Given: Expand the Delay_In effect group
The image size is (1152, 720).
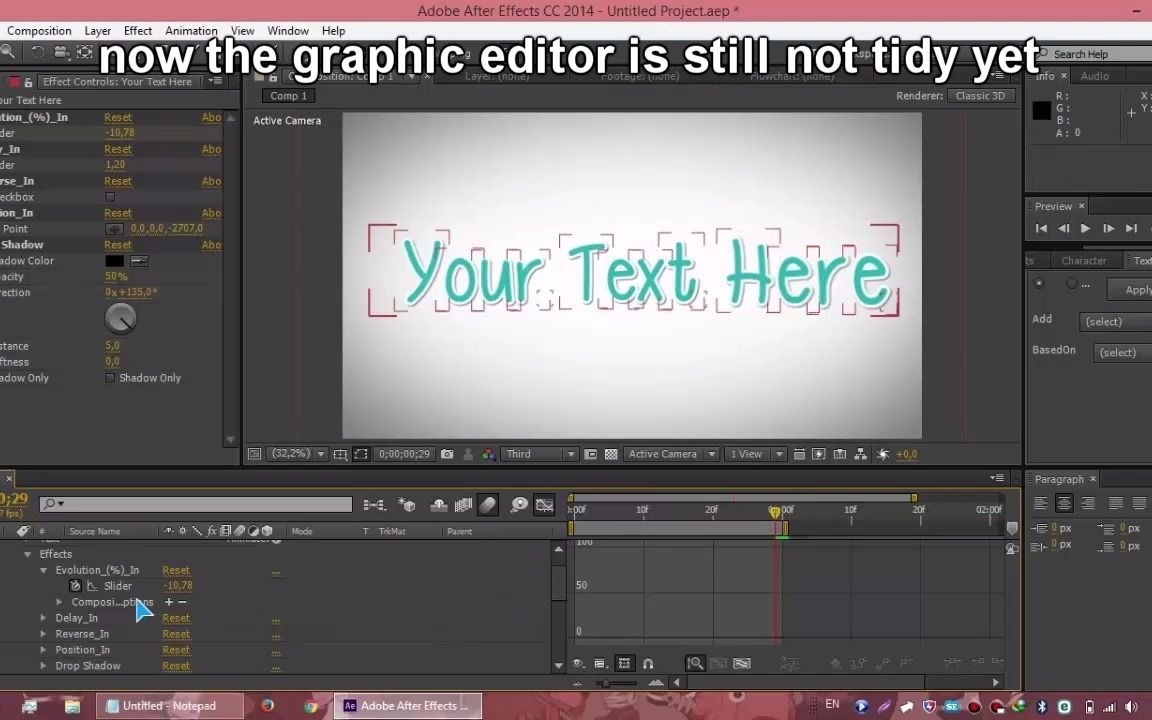Looking at the screenshot, I should coord(43,617).
